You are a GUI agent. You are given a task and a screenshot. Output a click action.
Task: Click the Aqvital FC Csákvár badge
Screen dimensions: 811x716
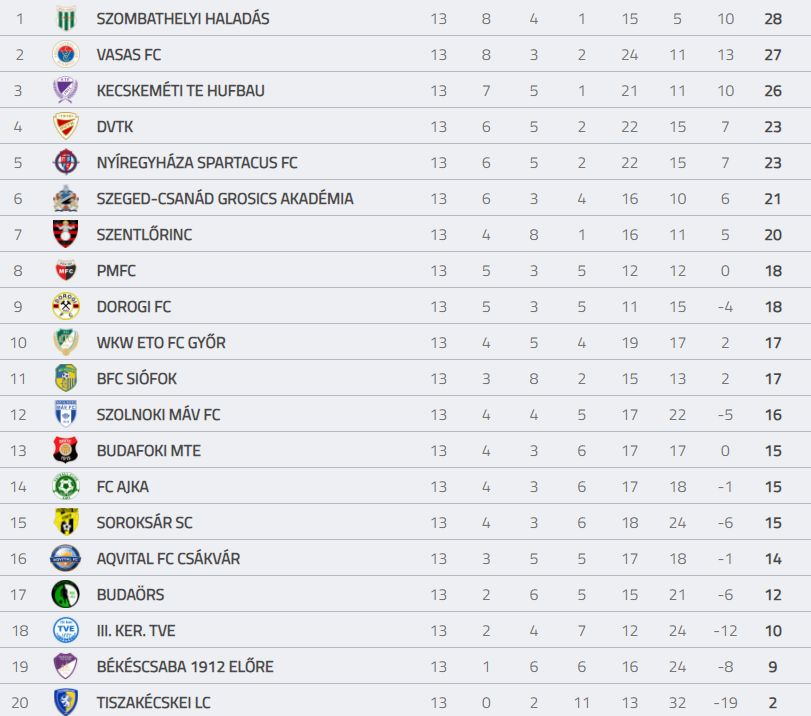pos(66,558)
